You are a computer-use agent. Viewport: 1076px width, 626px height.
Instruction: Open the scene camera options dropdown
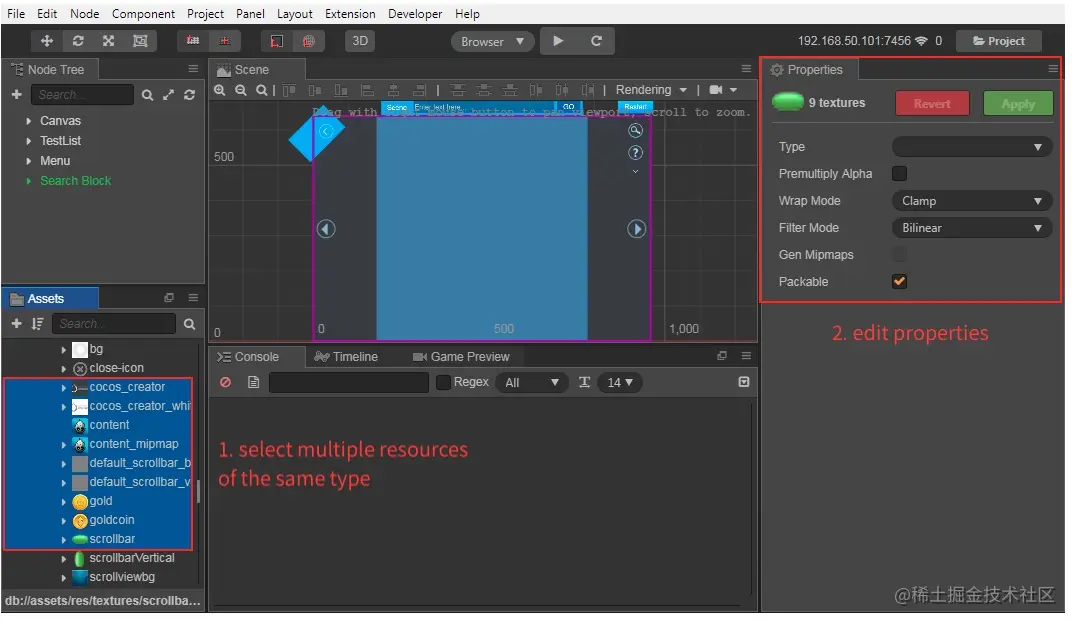point(723,90)
